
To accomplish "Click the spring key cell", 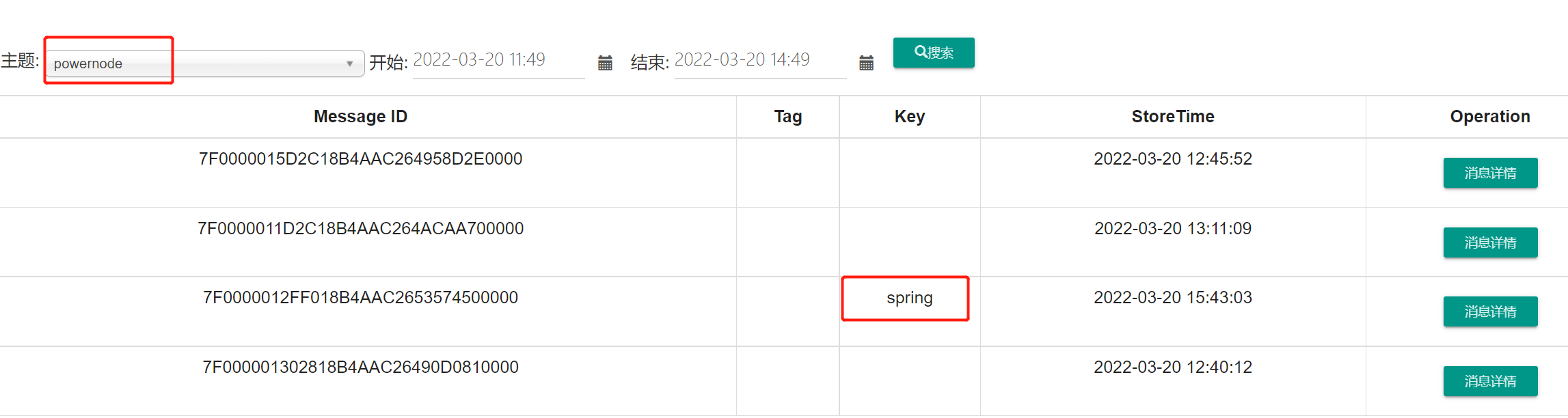I will point(909,298).
